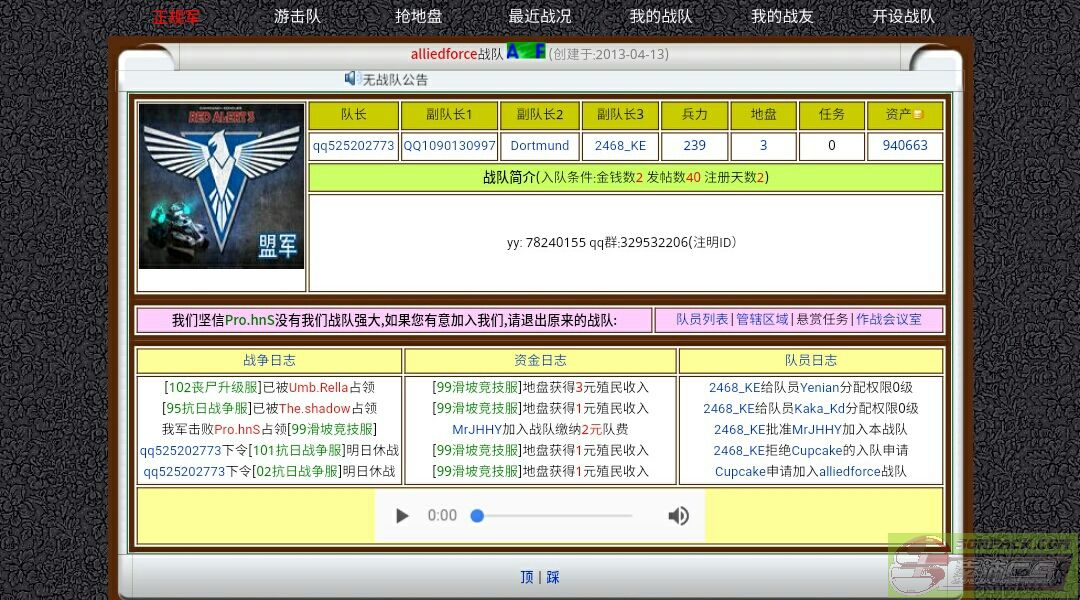Switch to 抢地盘 tab
1080x600 pixels.
point(418,16)
